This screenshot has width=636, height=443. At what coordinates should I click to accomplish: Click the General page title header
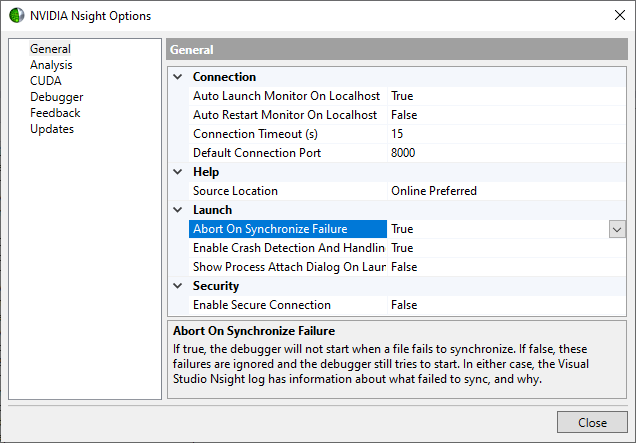point(397,49)
